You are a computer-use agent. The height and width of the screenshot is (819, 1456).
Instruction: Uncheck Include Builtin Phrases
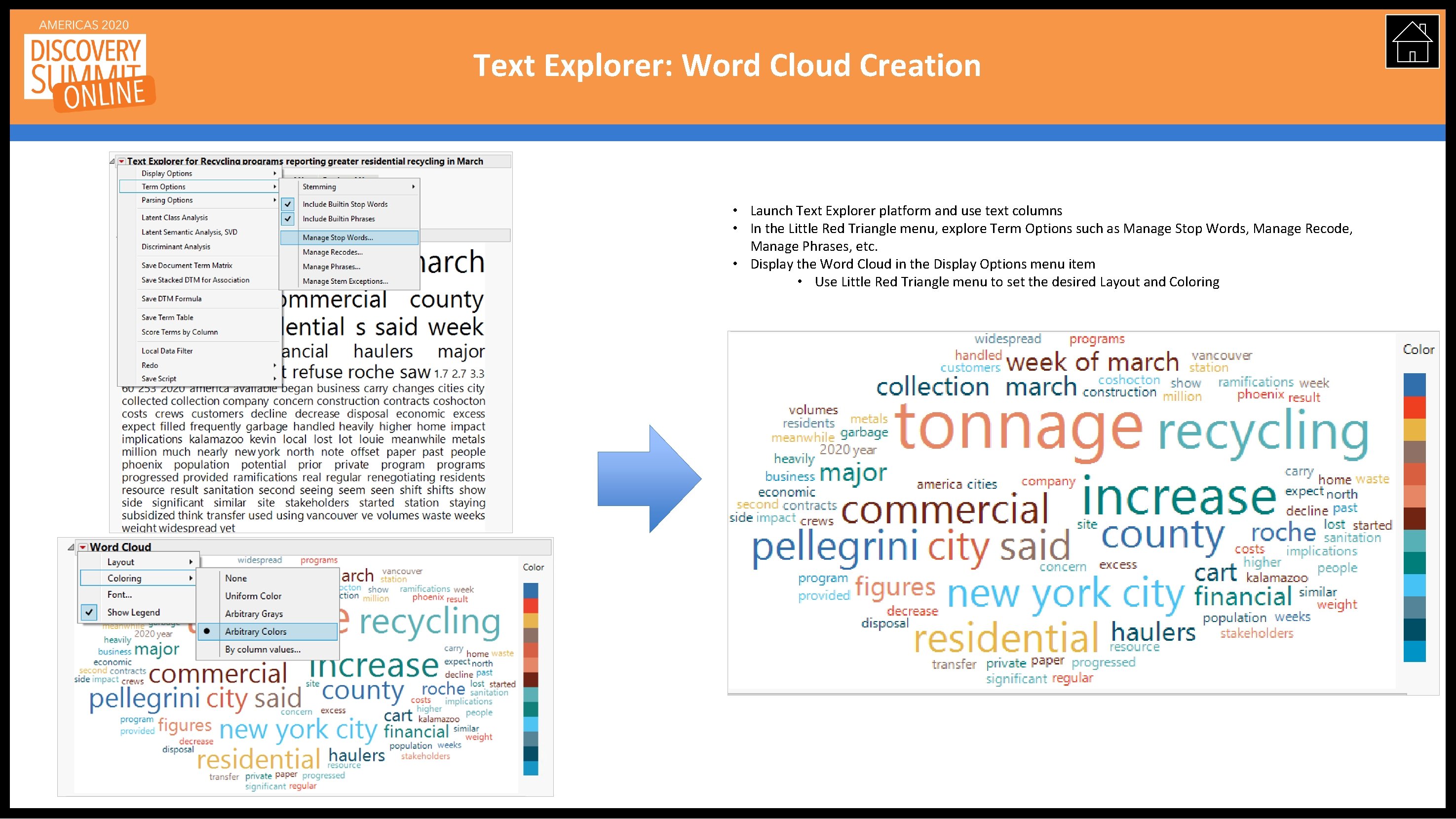tap(288, 219)
